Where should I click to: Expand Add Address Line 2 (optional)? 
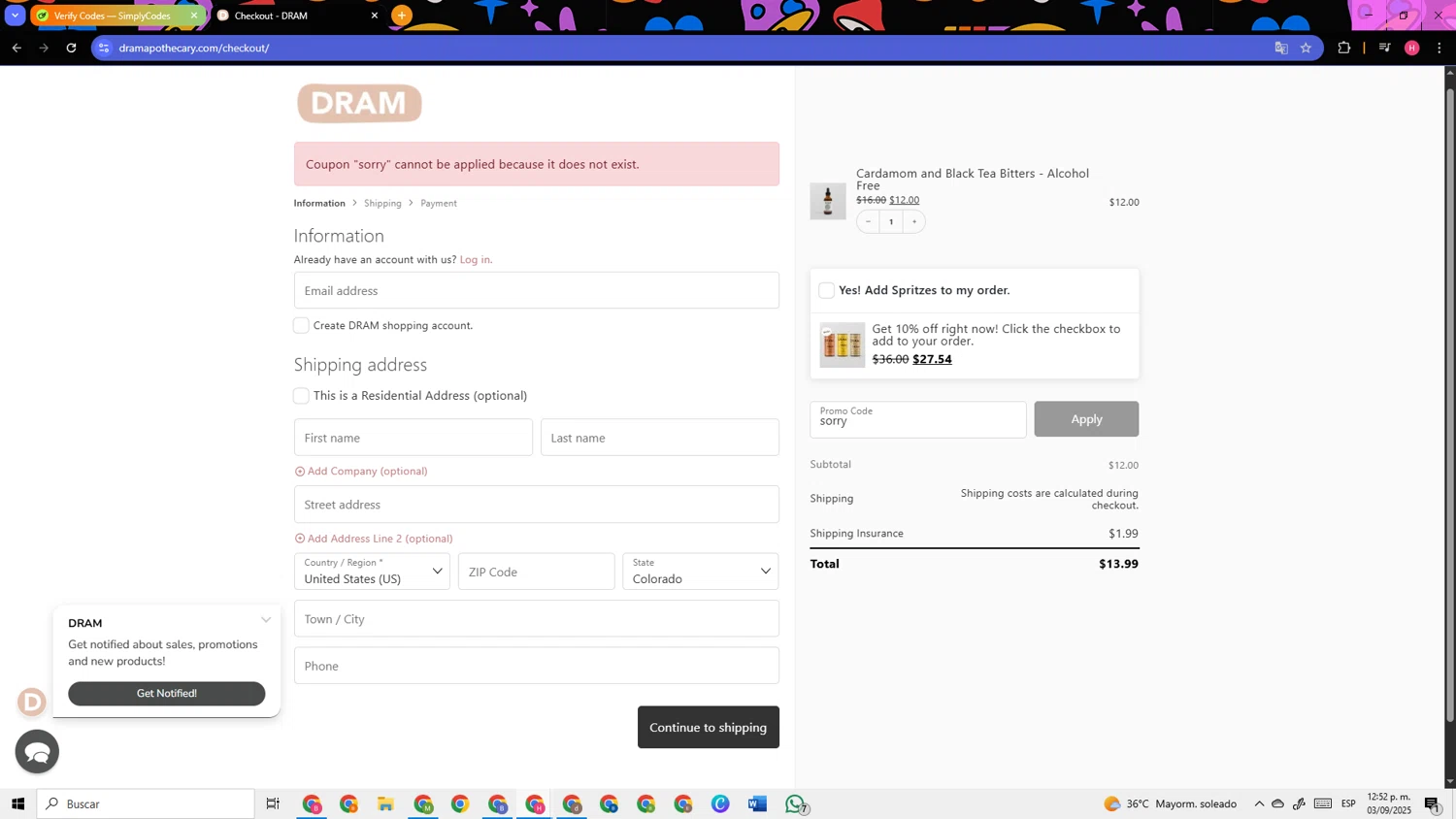click(x=374, y=539)
